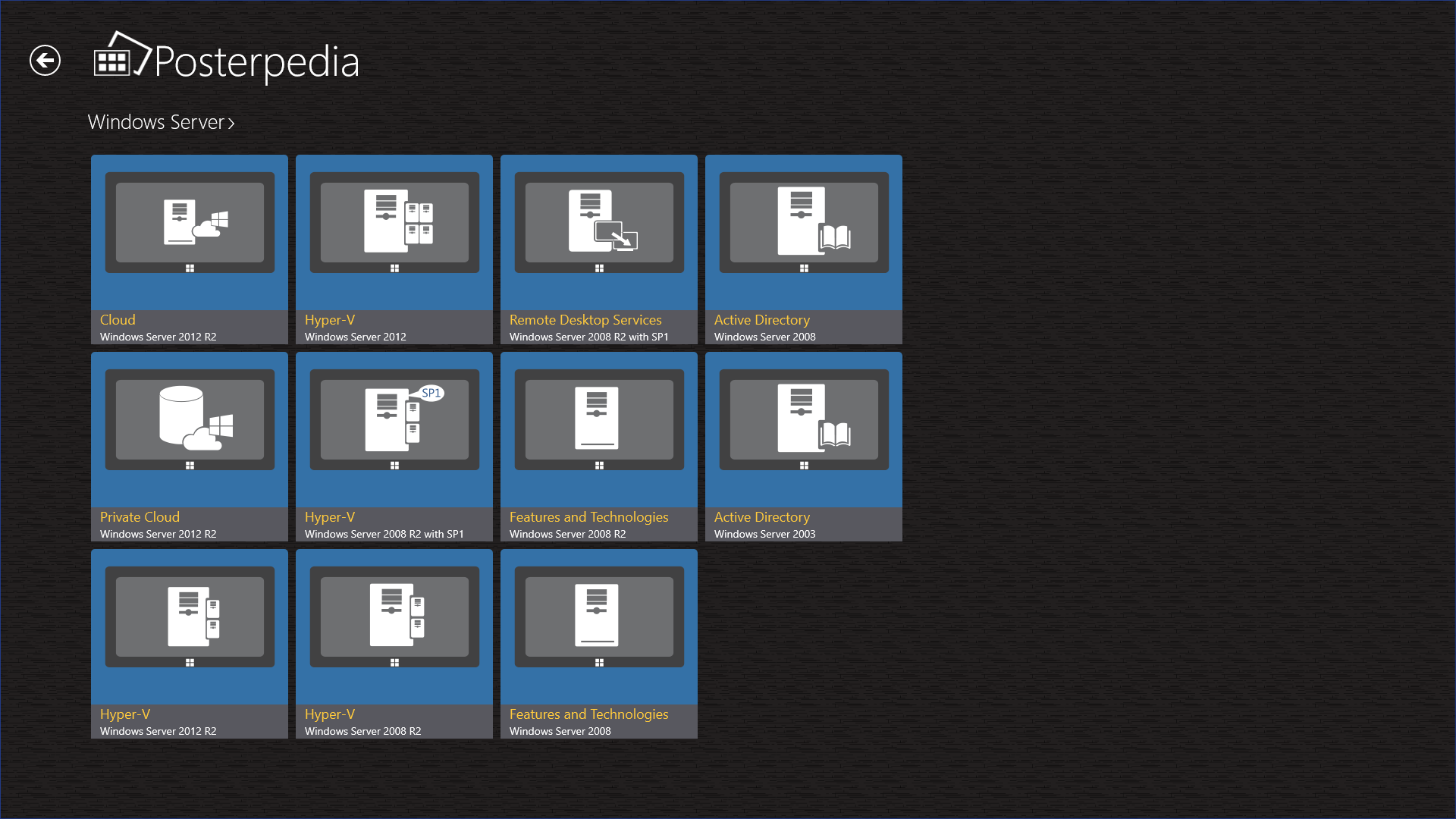
Task: Select the Active Directory Windows Server 2003 tile
Action: pyautogui.click(x=803, y=446)
